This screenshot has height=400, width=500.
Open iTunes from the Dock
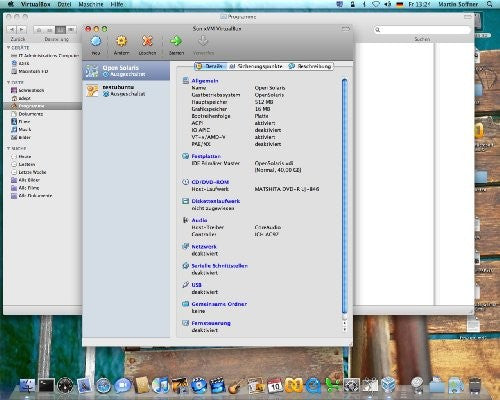pyautogui.click(x=160, y=385)
